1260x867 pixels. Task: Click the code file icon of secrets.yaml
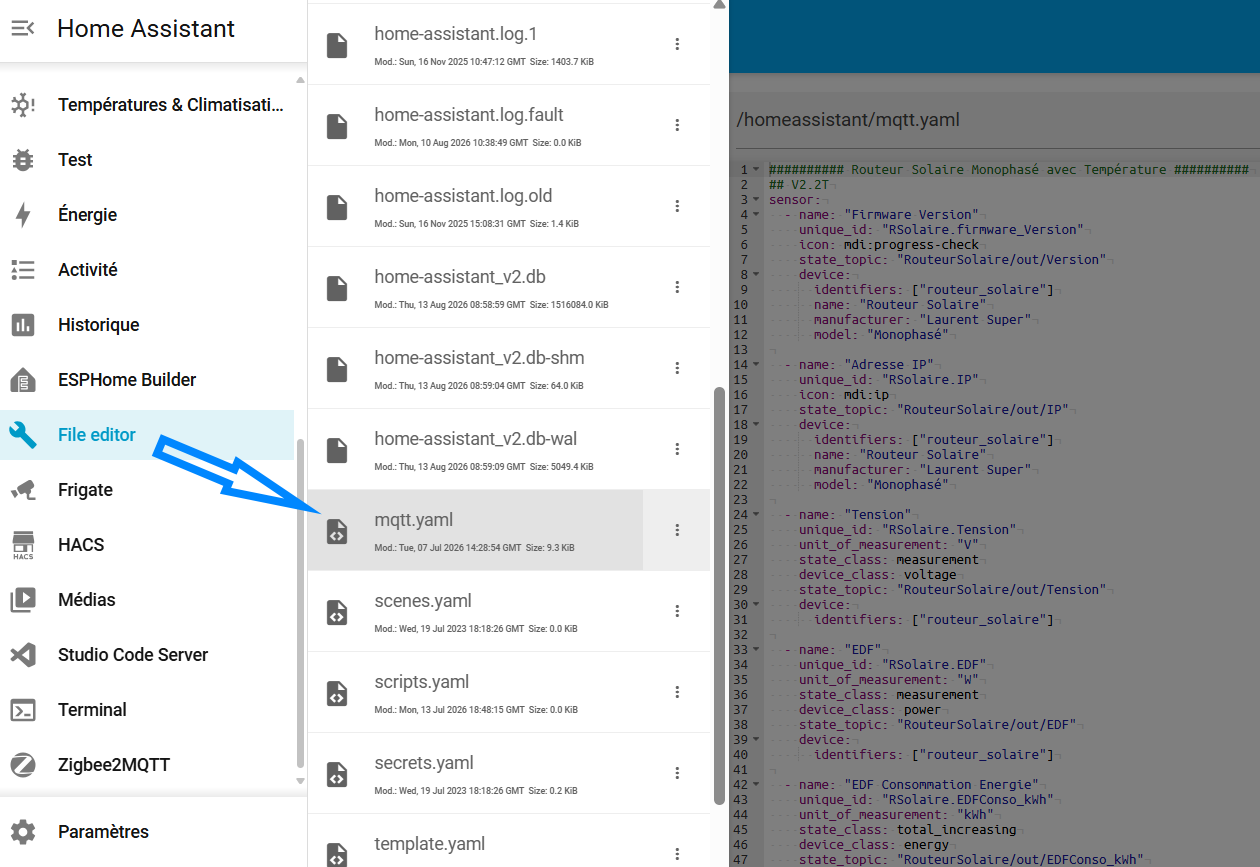pyautogui.click(x=337, y=774)
